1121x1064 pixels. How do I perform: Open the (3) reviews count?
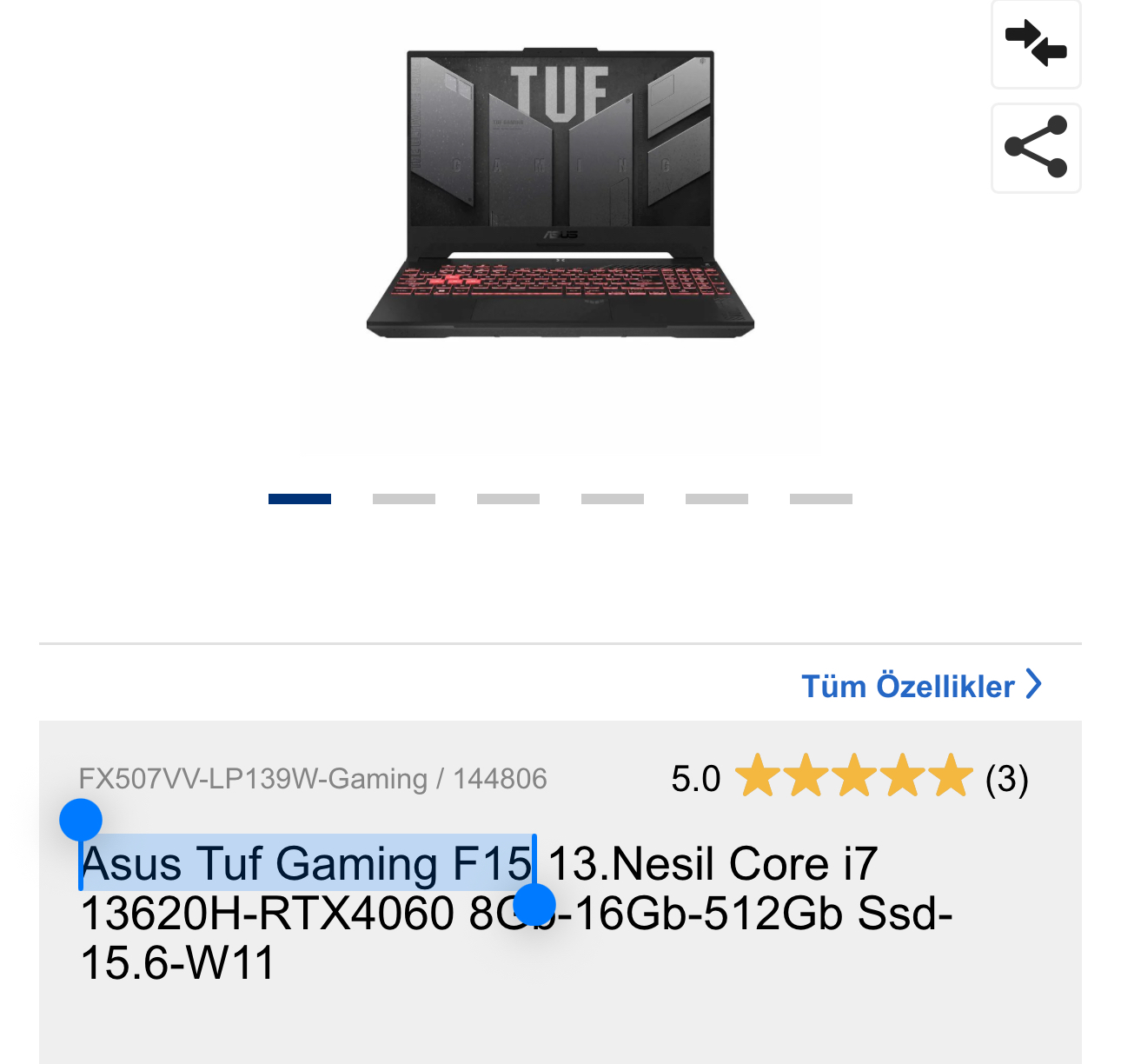1007,778
